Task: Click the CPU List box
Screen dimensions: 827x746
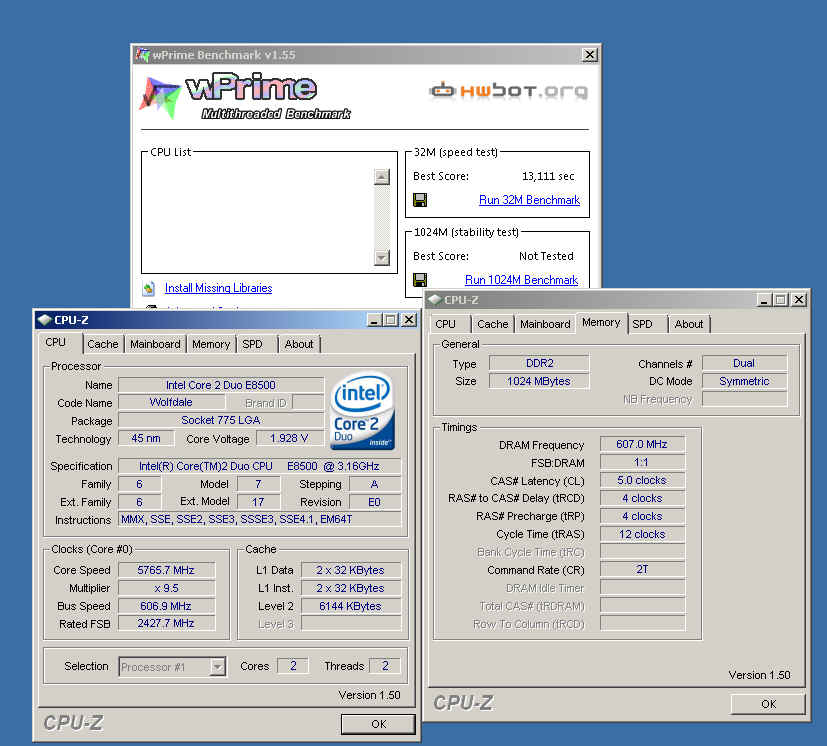Action: (x=269, y=213)
